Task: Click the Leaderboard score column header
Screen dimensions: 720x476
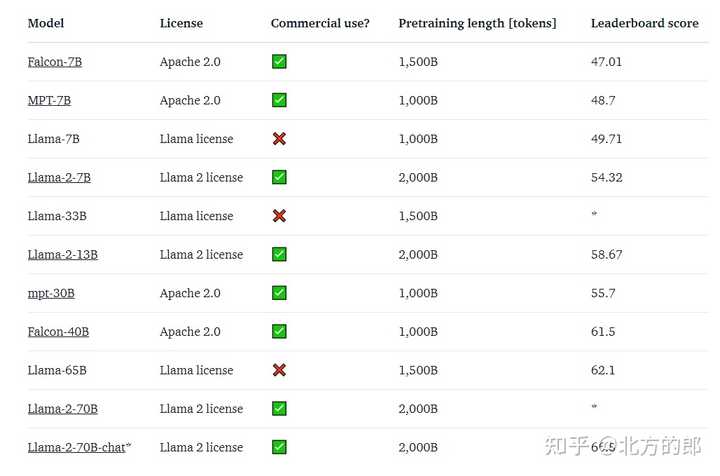Action: (645, 23)
